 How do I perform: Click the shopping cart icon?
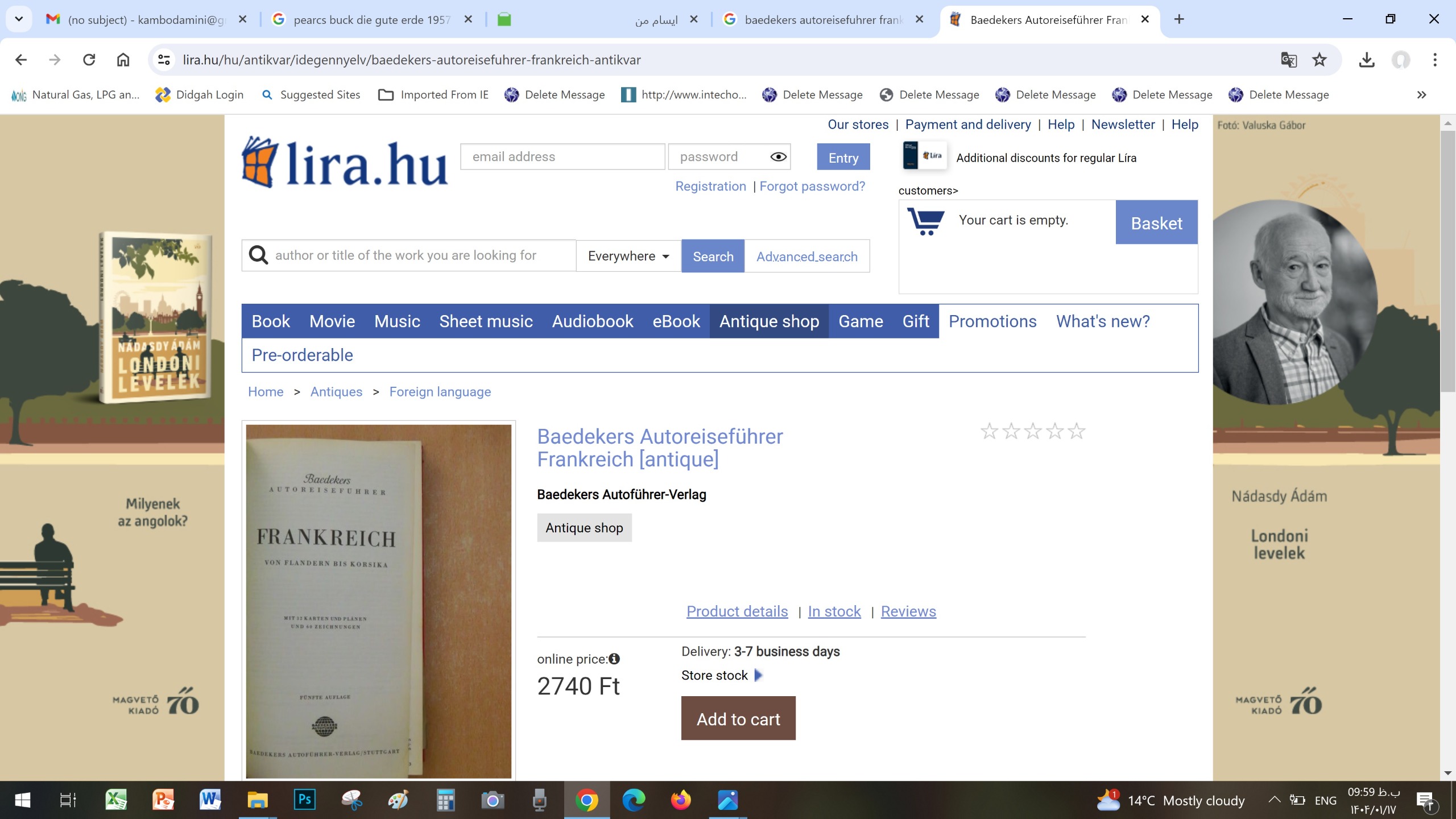click(925, 221)
